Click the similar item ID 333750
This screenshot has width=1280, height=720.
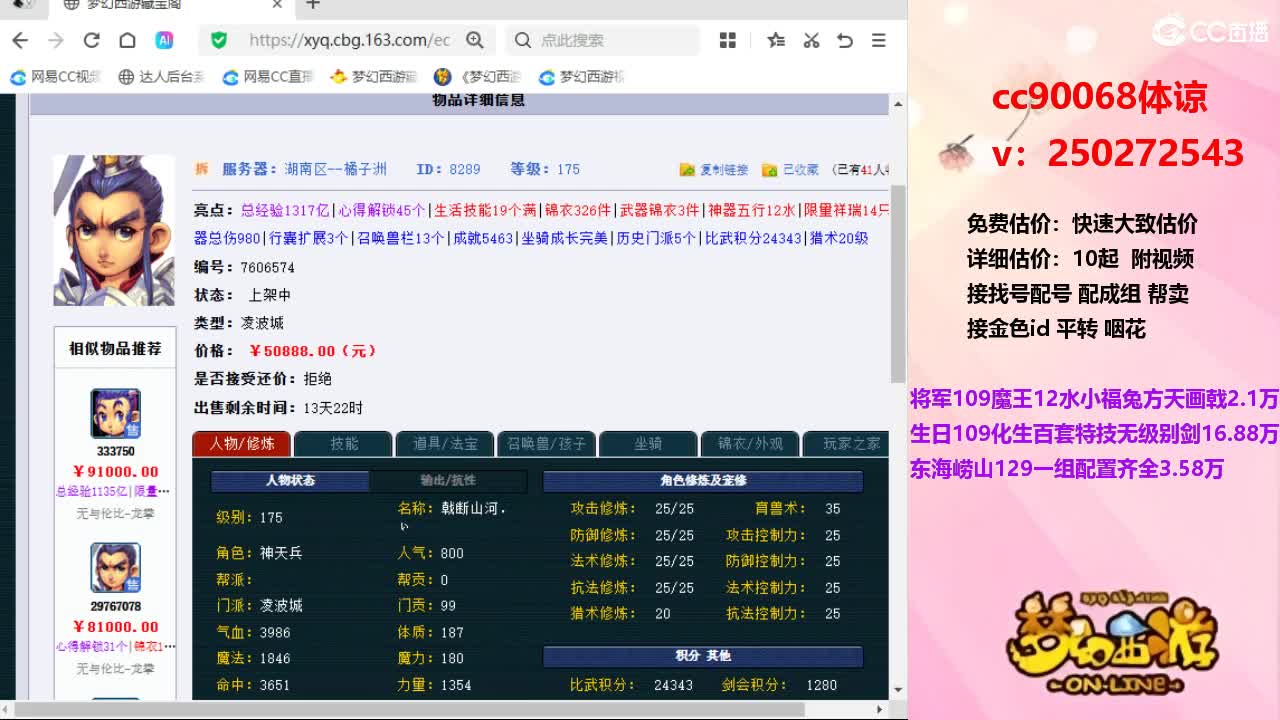(x=115, y=452)
